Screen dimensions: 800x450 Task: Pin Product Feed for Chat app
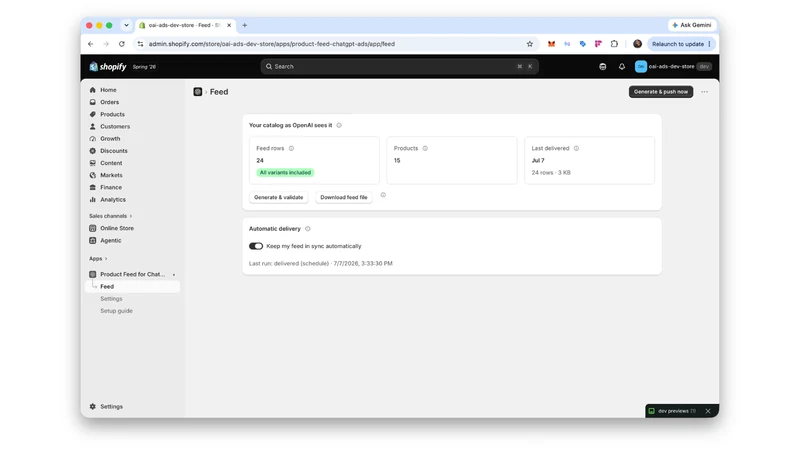[174, 274]
